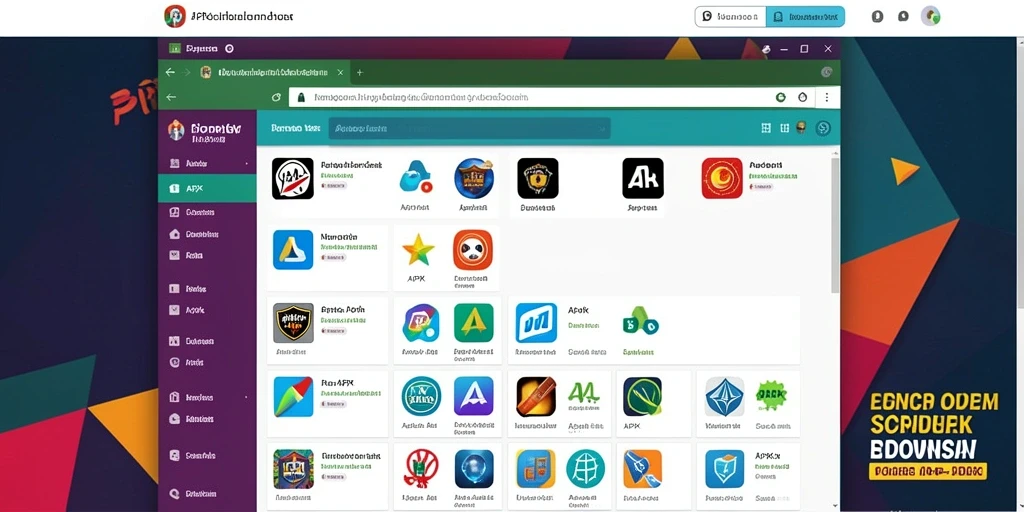The width and height of the screenshot is (1024, 512).
Task: Open the red app icon with orange circle
Action: point(722,178)
